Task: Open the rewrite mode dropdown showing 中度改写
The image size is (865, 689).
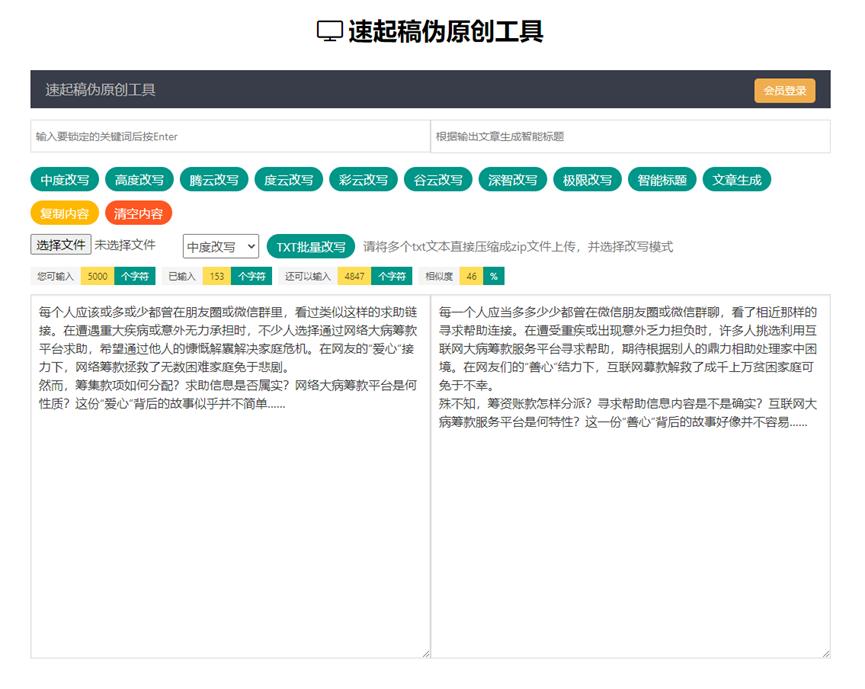Action: pyautogui.click(x=219, y=246)
